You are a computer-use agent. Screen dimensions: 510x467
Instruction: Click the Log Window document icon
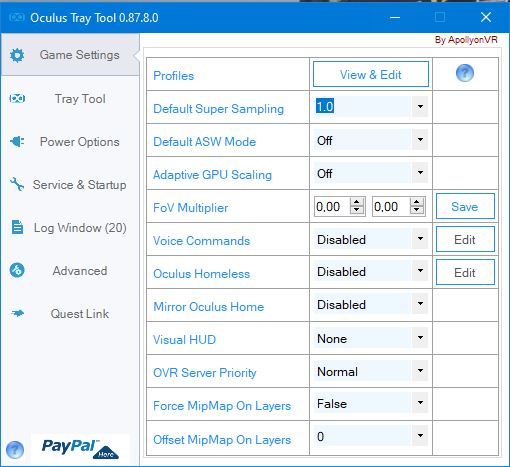pos(17,227)
